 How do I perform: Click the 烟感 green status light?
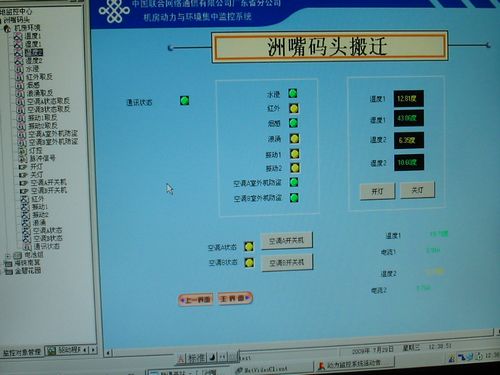(293, 123)
